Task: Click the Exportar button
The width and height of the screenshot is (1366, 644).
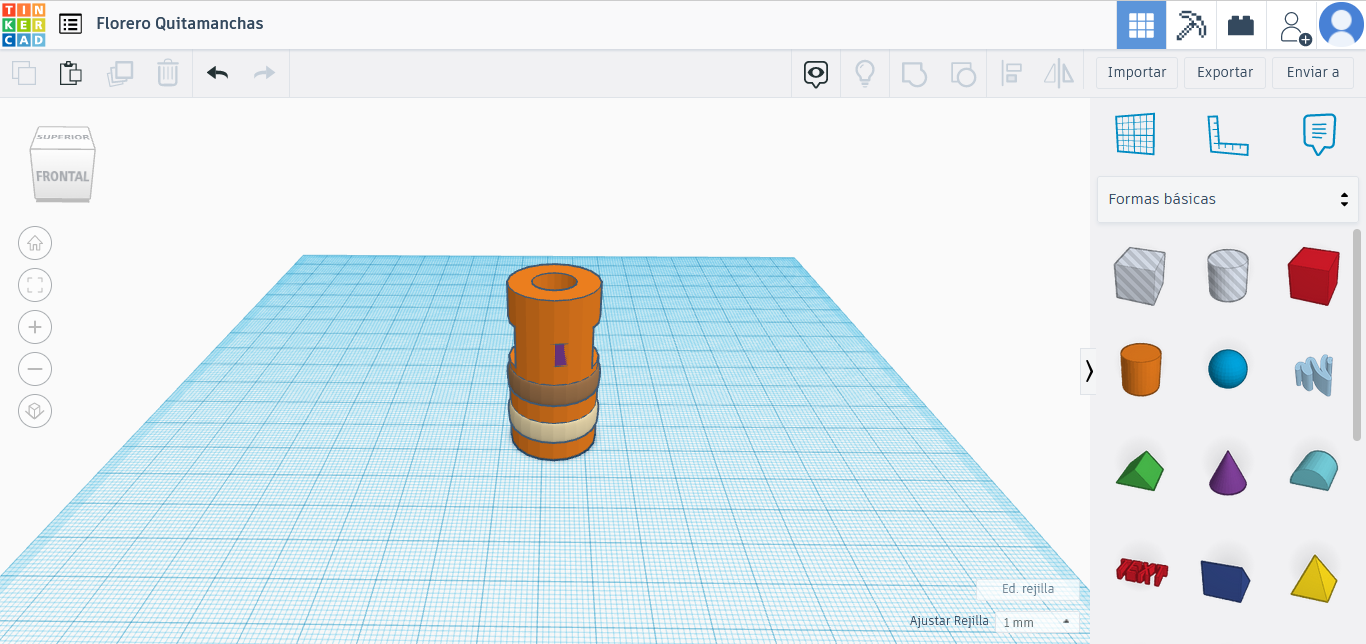Action: [x=1225, y=73]
